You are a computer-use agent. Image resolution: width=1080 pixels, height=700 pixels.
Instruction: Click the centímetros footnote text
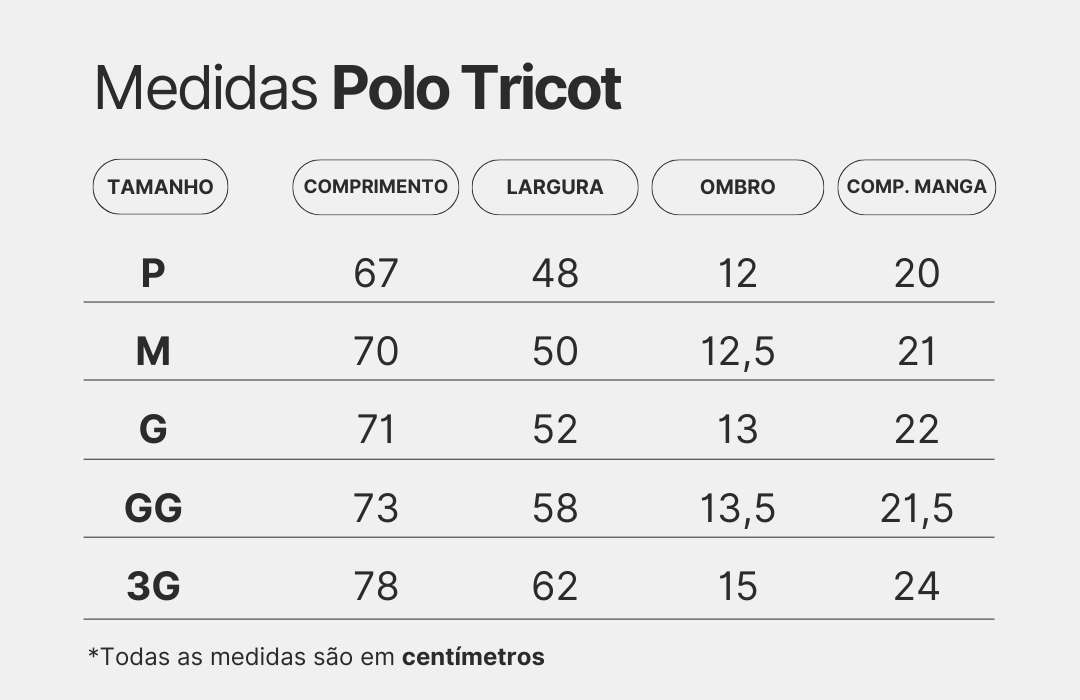[x=473, y=657]
